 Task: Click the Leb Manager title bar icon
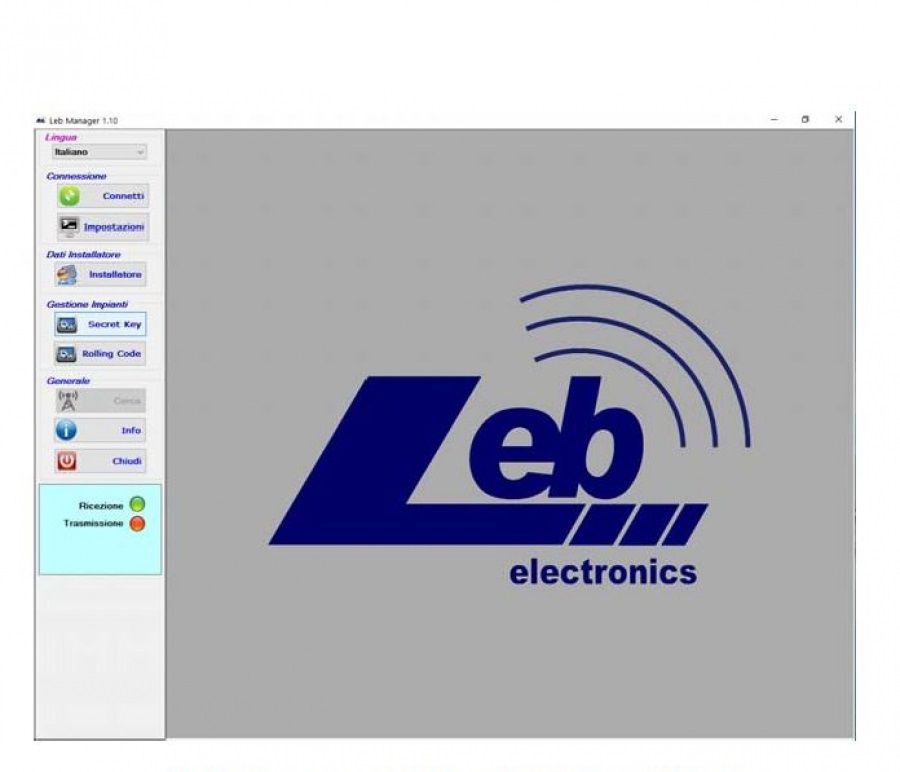[42, 118]
